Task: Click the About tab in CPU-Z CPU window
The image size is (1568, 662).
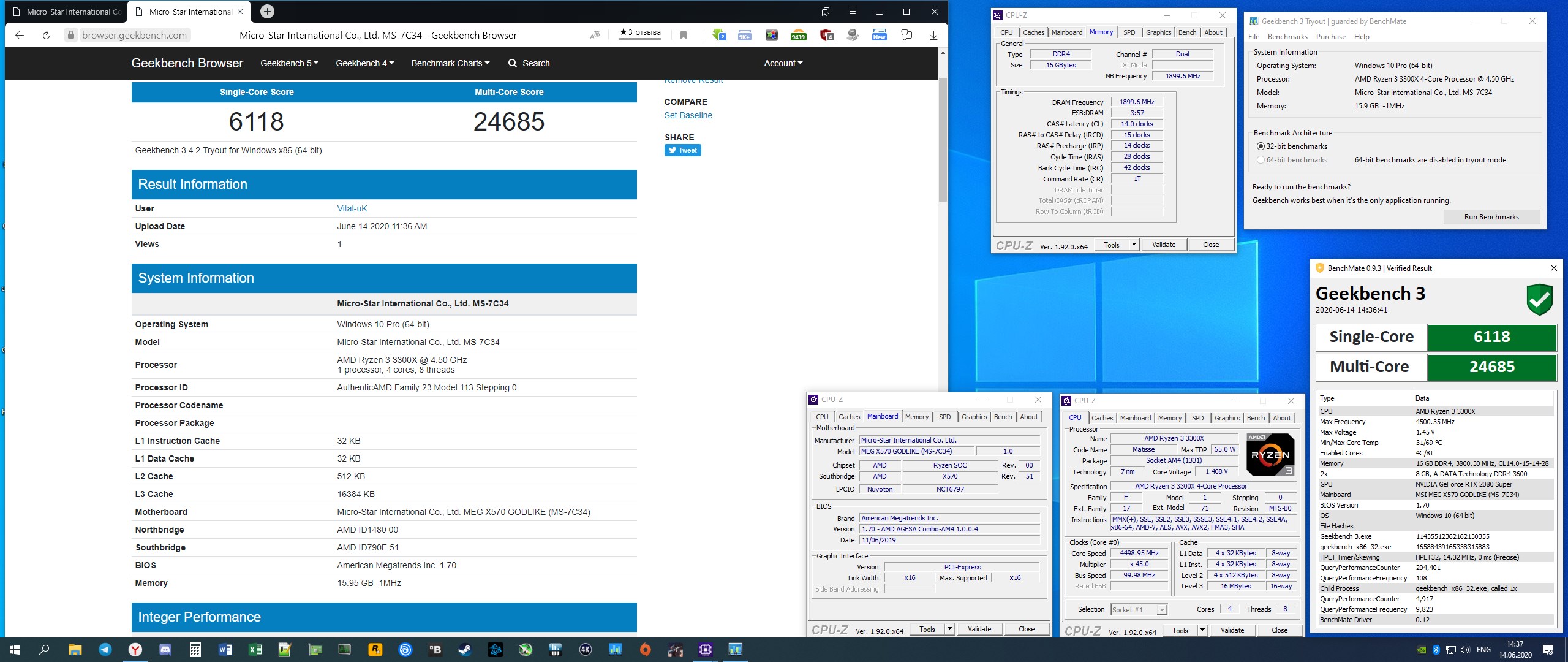Action: pyautogui.click(x=1282, y=418)
